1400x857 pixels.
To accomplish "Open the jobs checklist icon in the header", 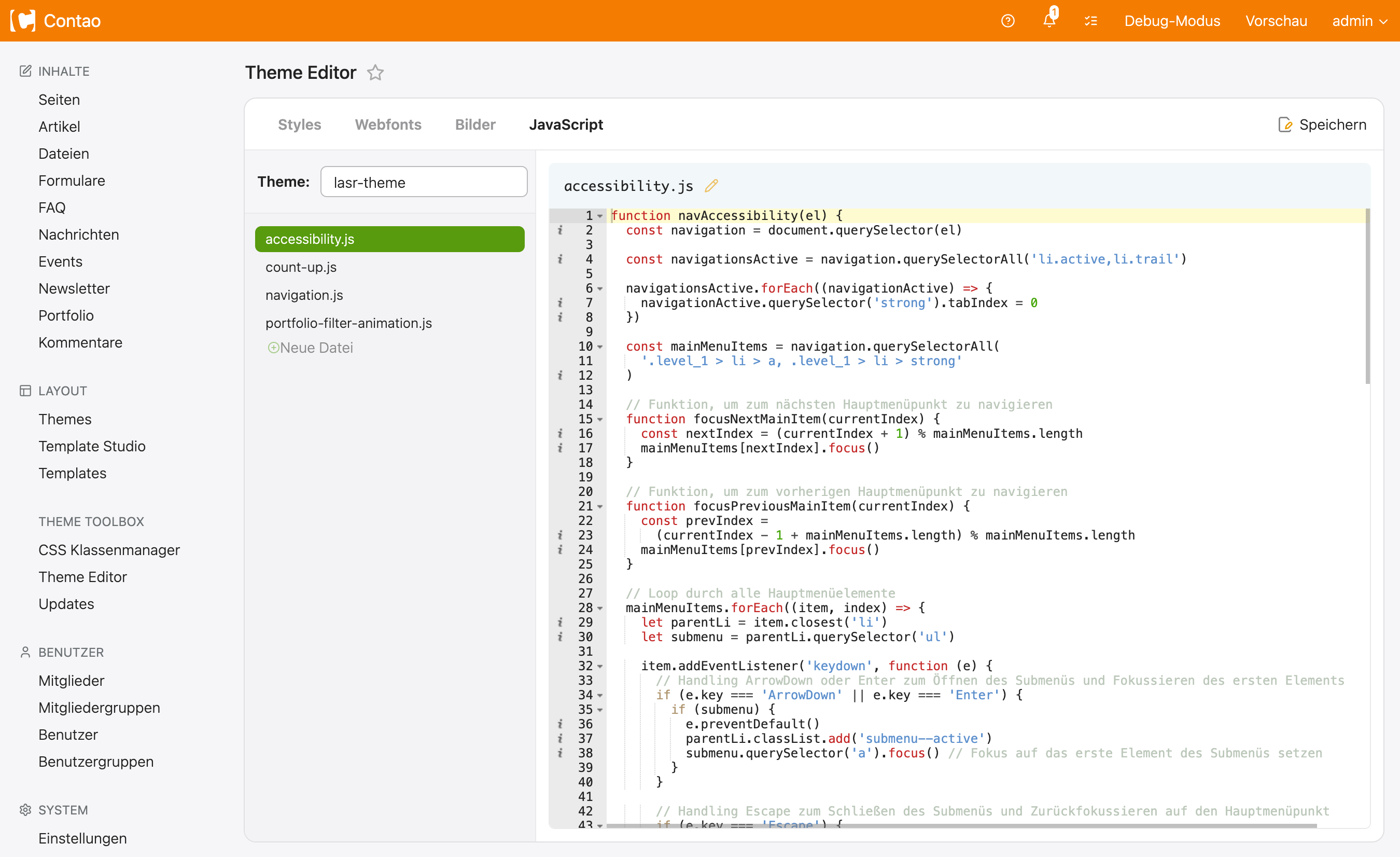I will 1090,21.
